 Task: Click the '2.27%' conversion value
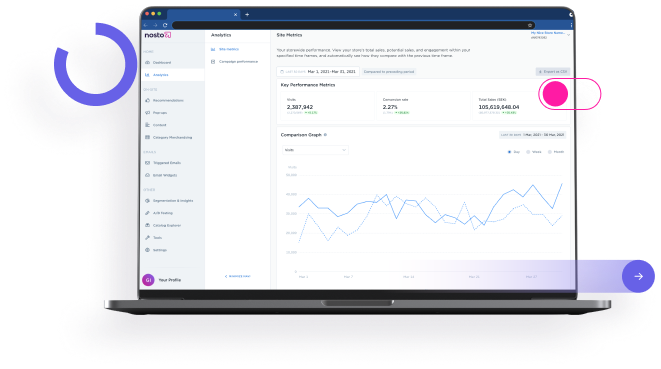point(390,107)
